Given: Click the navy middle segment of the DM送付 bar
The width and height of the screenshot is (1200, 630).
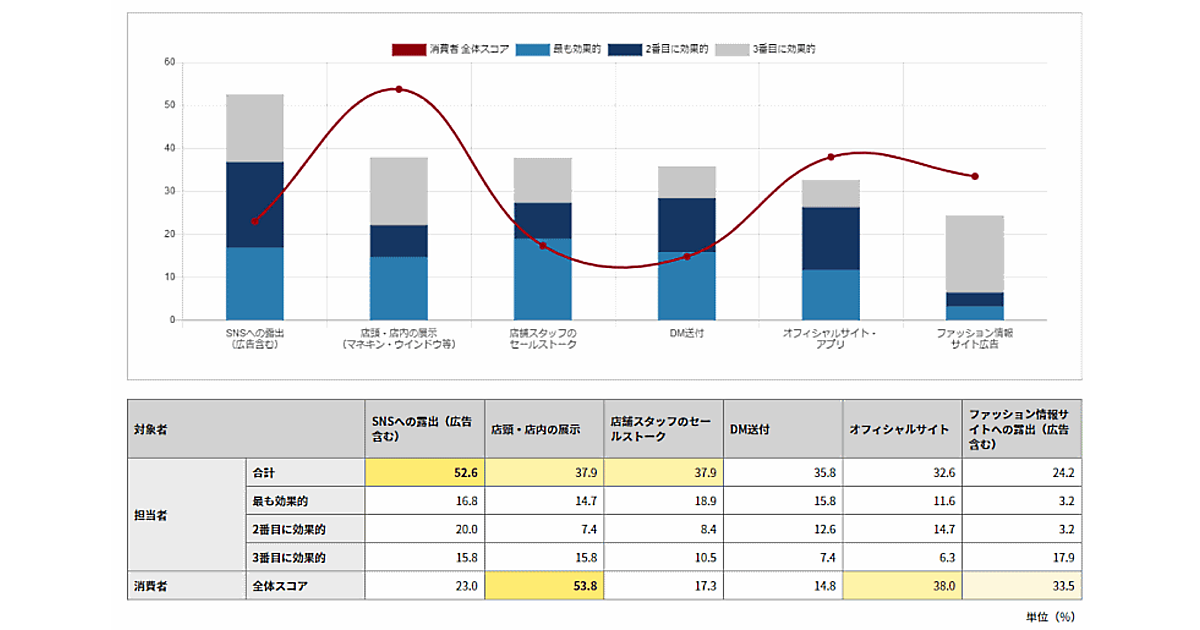Looking at the screenshot, I should (x=687, y=224).
